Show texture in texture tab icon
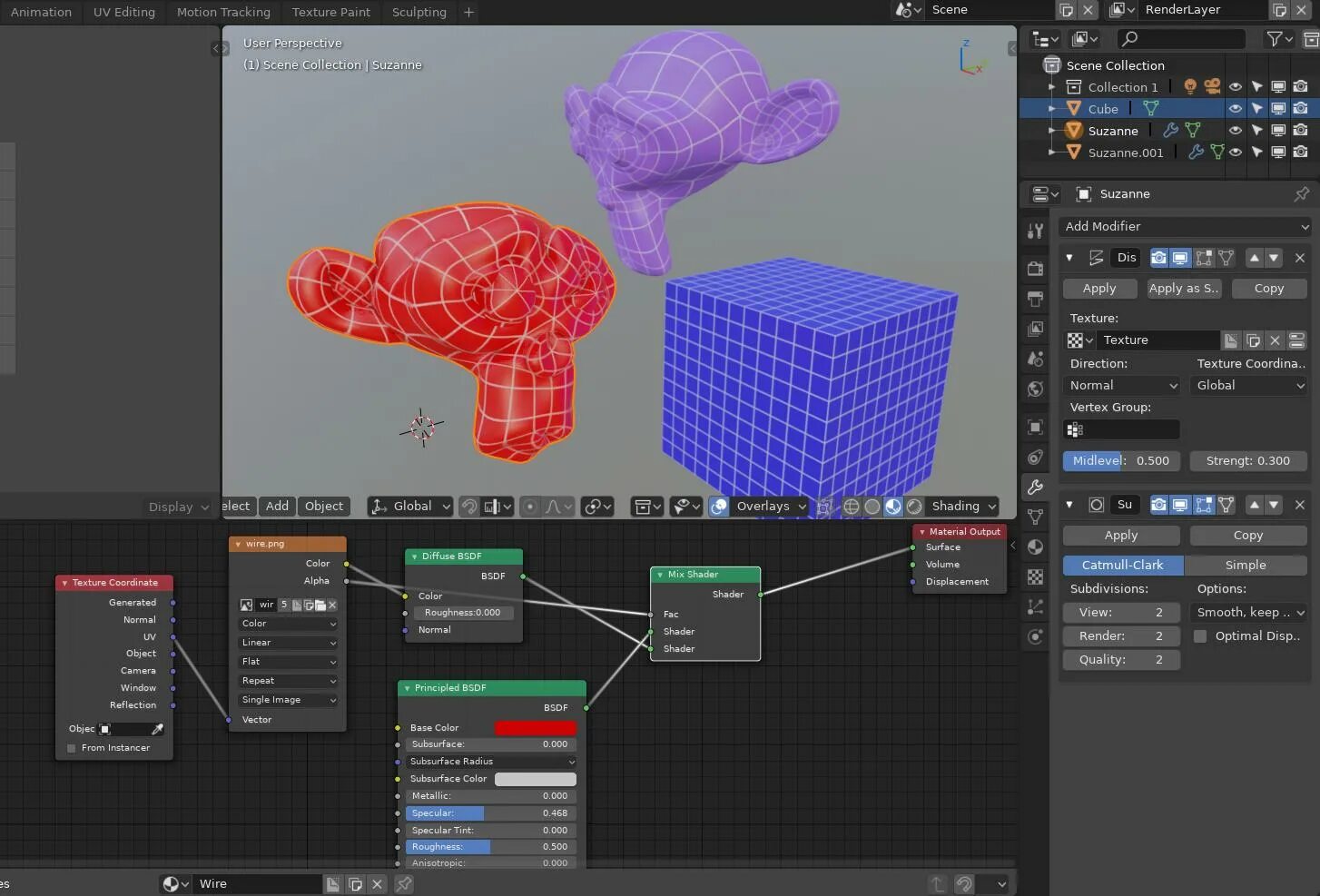Viewport: 1320px width, 896px height. pyautogui.click(x=1296, y=340)
